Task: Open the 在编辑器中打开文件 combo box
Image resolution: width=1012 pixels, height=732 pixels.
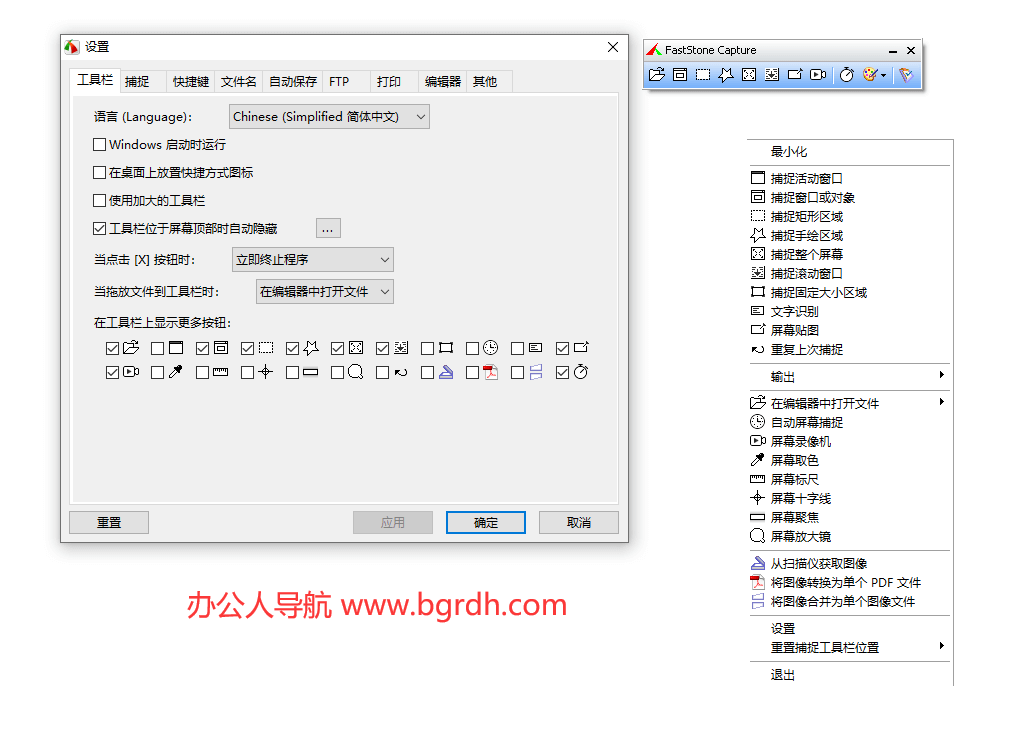Action: (324, 292)
